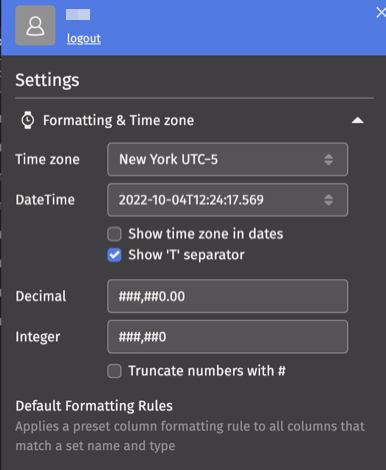Image resolution: width=386 pixels, height=470 pixels.
Task: Enable Show time zone in dates
Action: 114,234
